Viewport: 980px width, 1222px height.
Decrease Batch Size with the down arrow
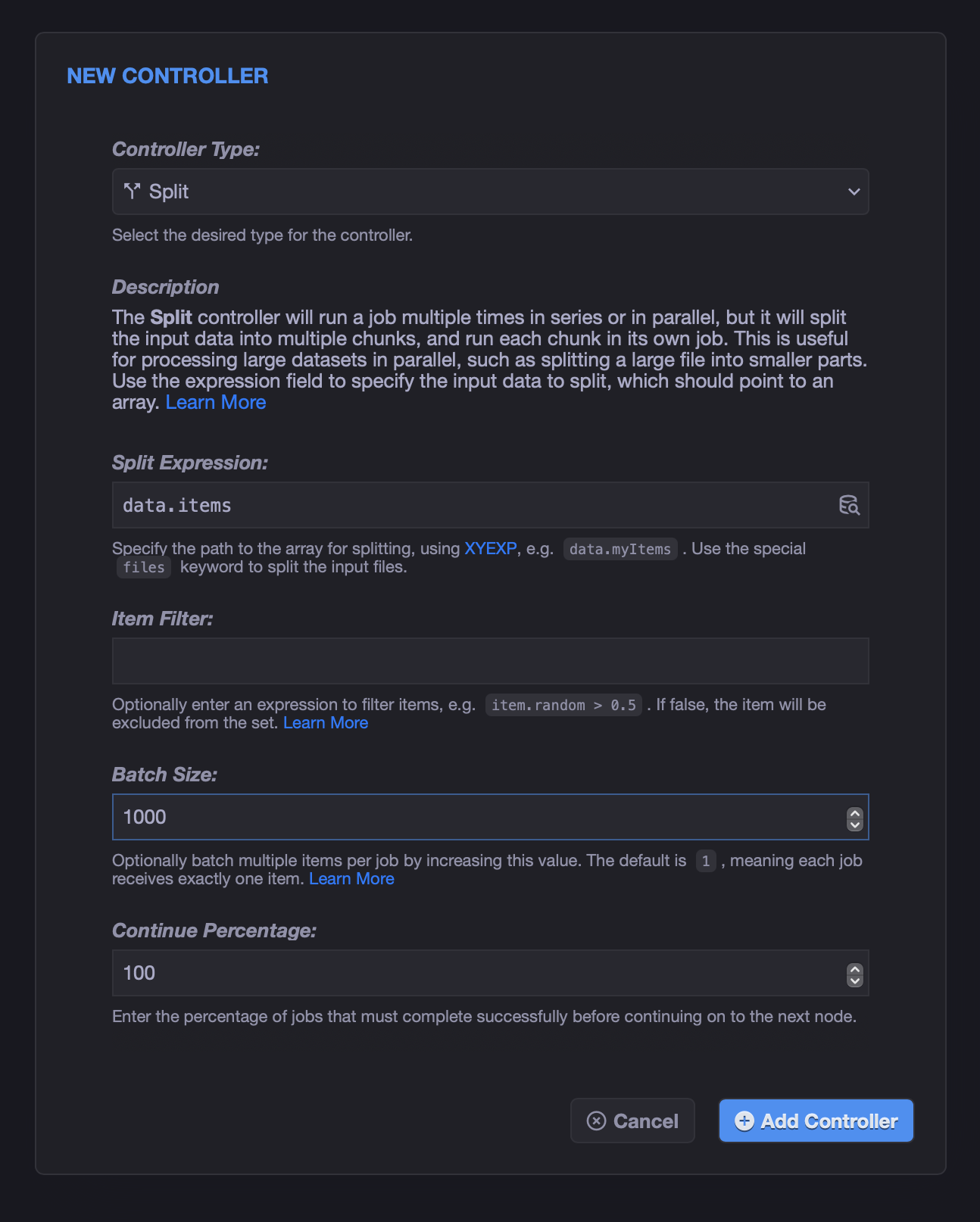[x=855, y=825]
